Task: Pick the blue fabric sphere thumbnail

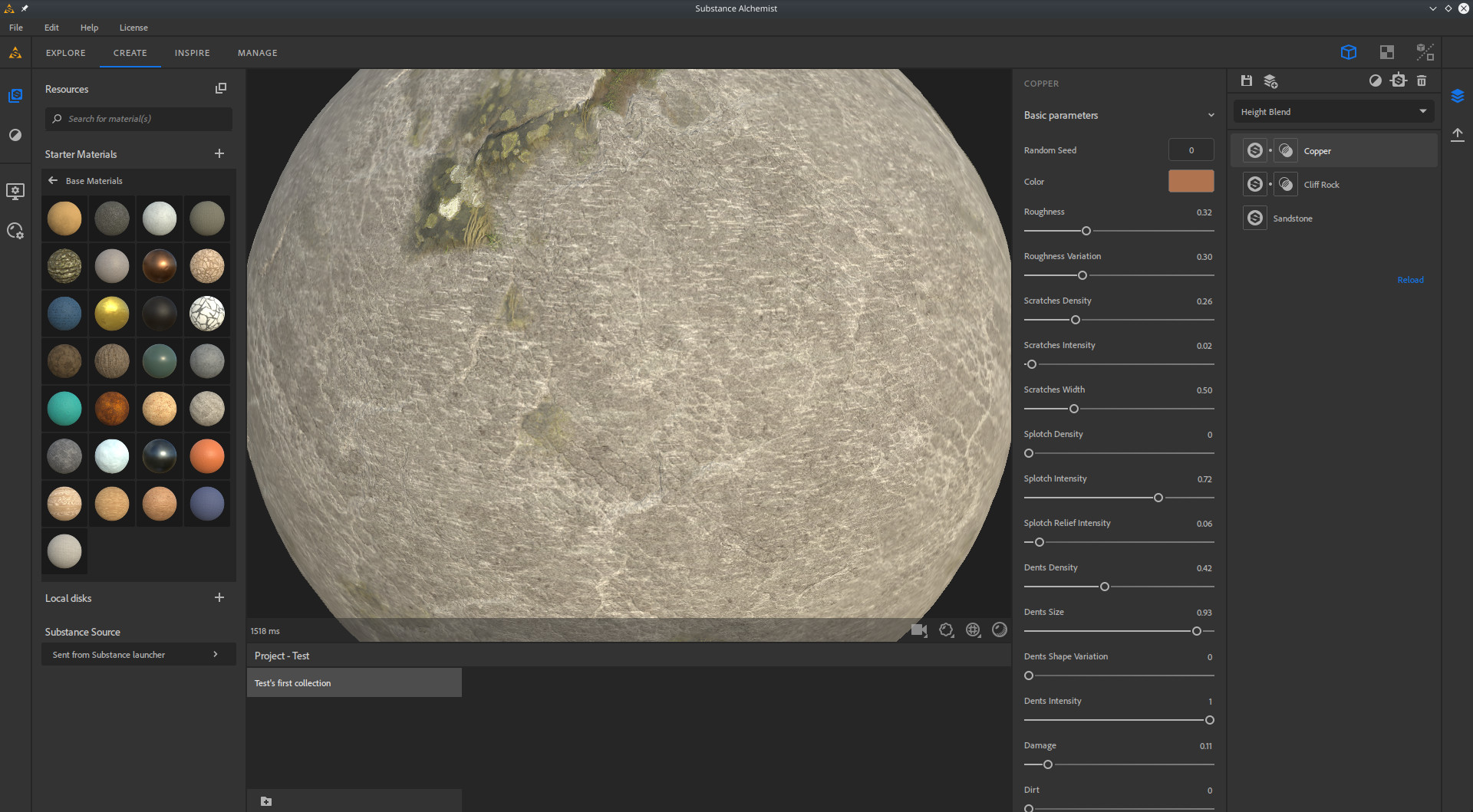Action: [64, 314]
